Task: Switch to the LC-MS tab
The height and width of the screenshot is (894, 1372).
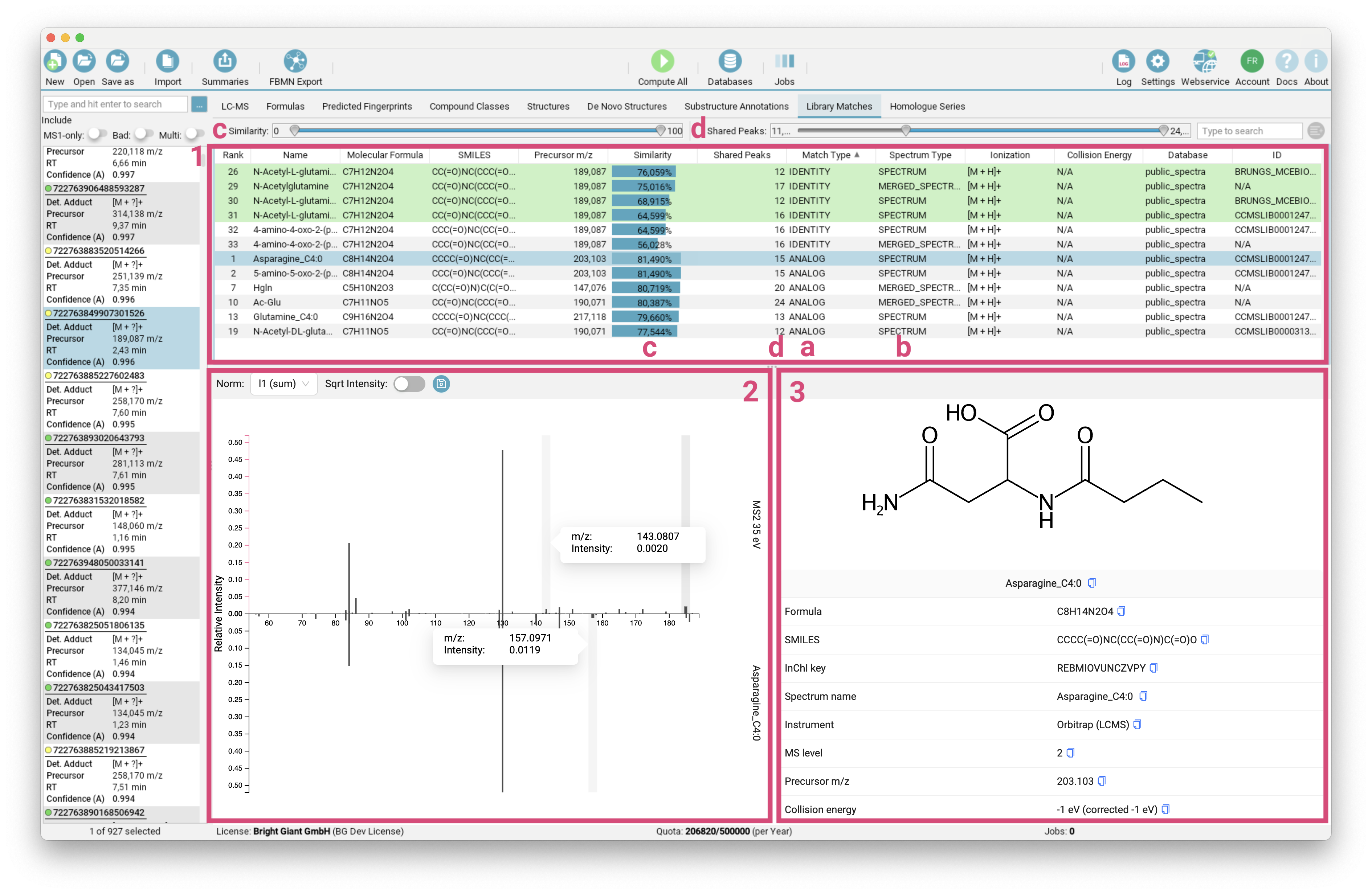Action: click(234, 107)
